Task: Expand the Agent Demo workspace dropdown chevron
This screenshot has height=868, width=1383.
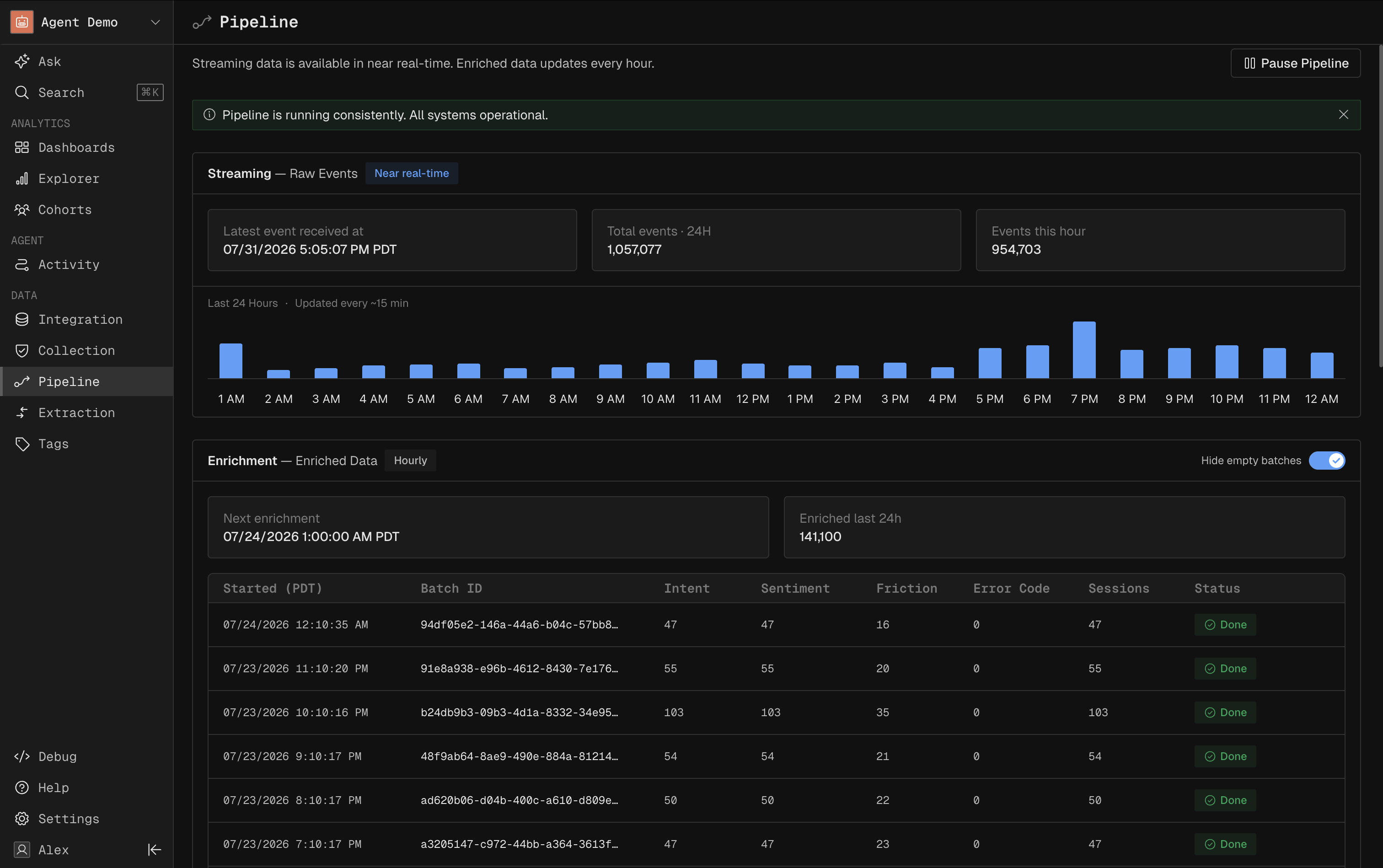Action: coord(155,22)
